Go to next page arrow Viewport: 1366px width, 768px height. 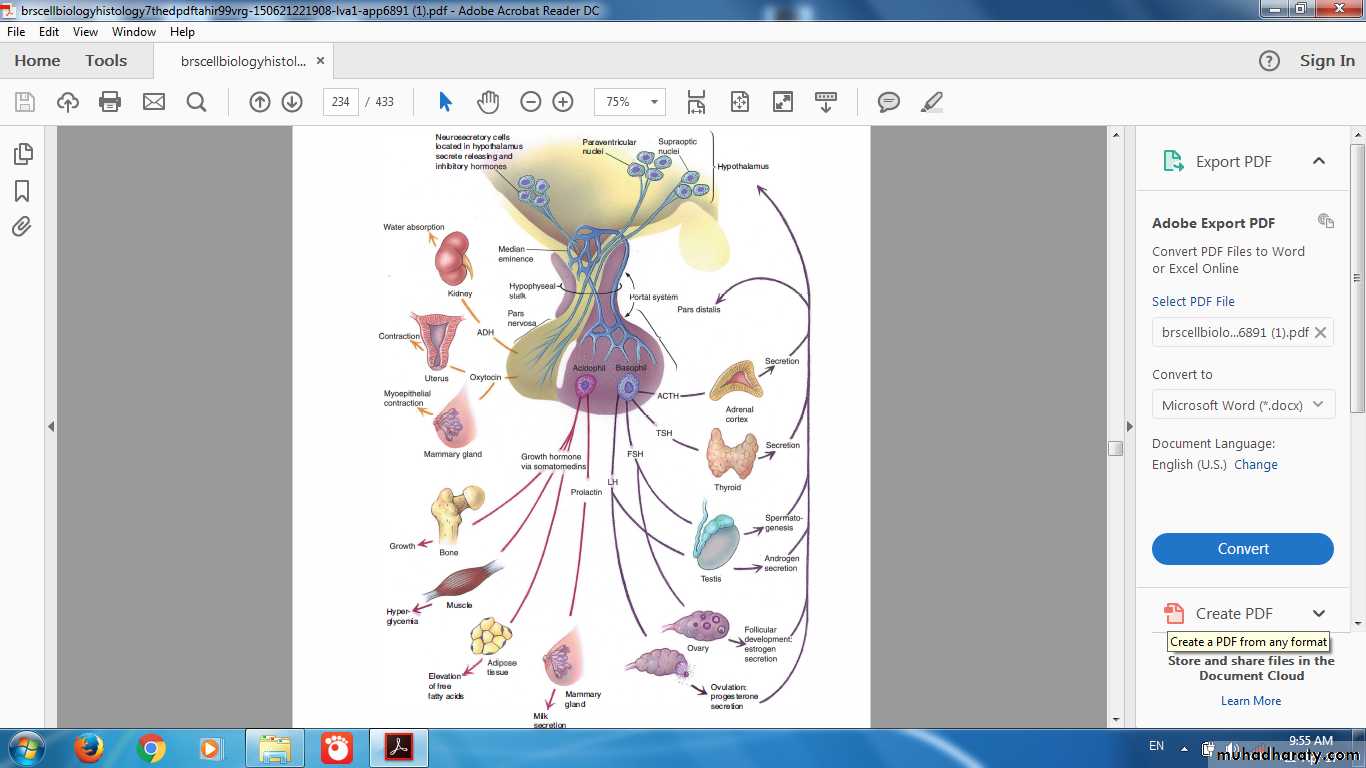(292, 102)
